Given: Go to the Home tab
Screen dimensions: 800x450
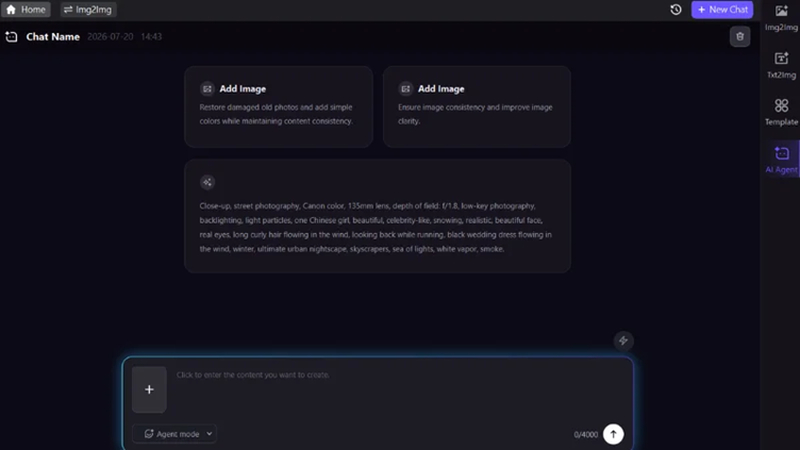Looking at the screenshot, I should point(26,9).
